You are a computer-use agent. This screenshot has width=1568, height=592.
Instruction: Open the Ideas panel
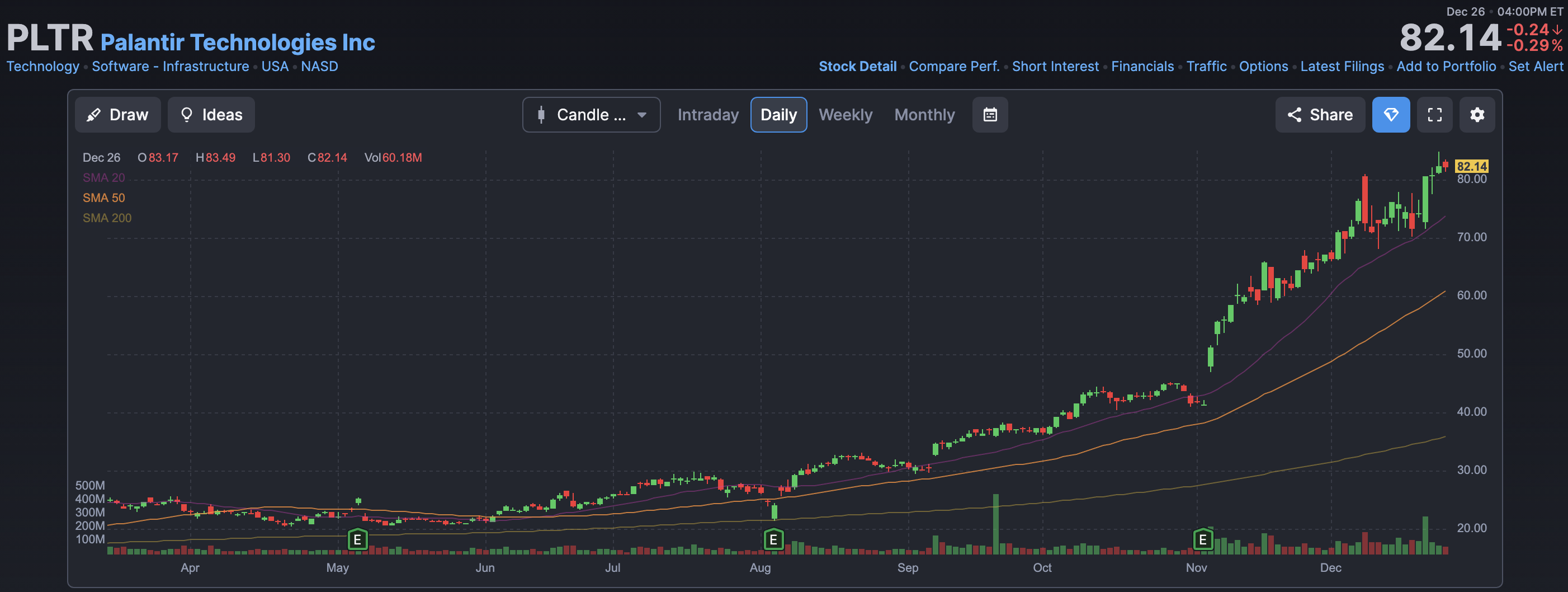click(211, 115)
